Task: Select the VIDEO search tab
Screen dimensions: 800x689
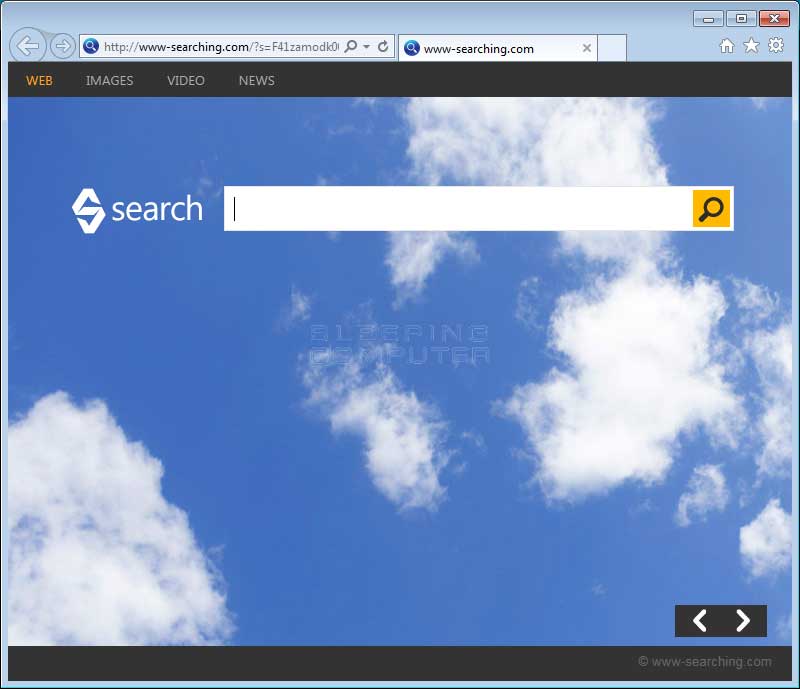Action: pyautogui.click(x=186, y=81)
